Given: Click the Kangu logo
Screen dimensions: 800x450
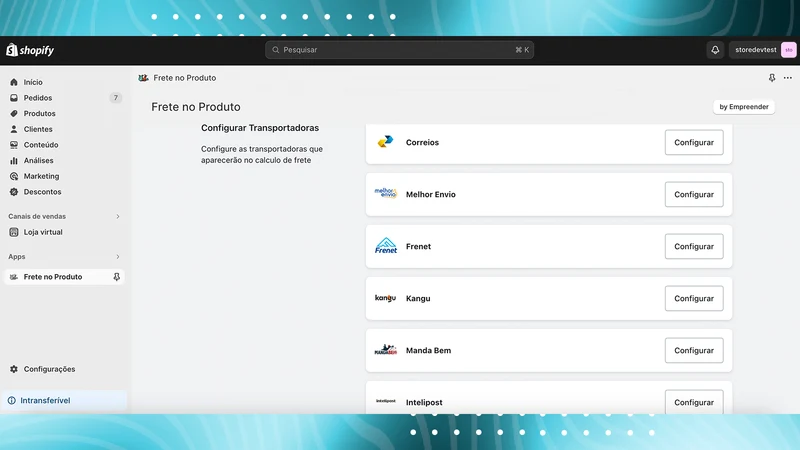Looking at the screenshot, I should 385,298.
